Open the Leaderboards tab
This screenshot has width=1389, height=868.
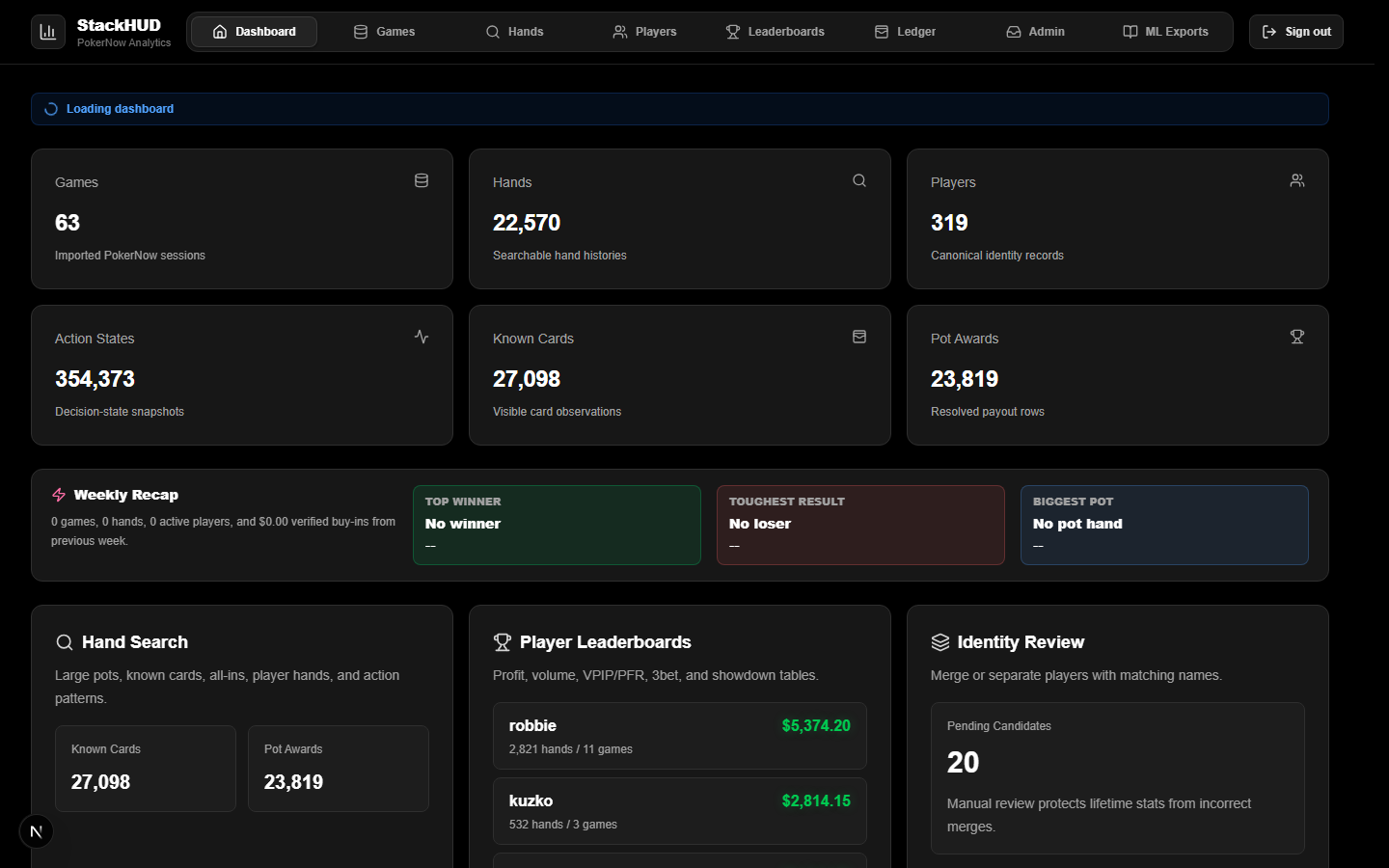775,32
